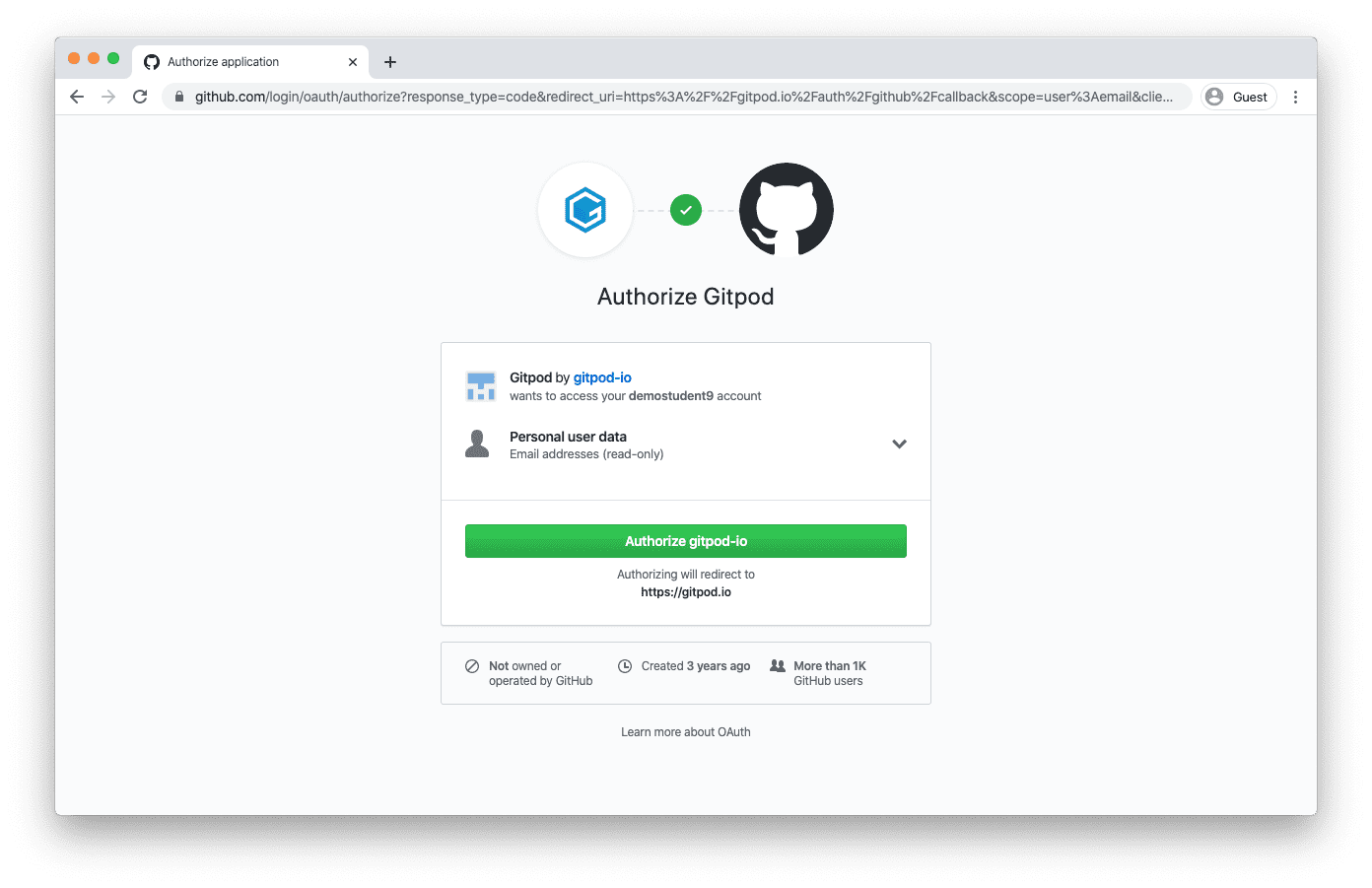Open the Chrome three-dot menu
The height and width of the screenshot is (888, 1372).
[x=1295, y=97]
